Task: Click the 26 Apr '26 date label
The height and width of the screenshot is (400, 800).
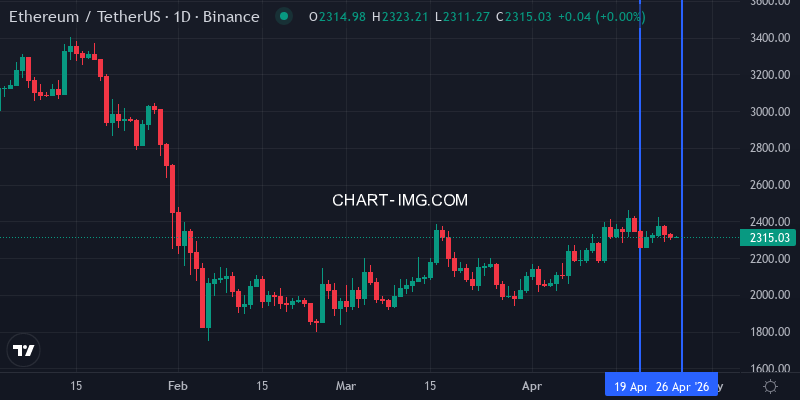Action: point(682,387)
